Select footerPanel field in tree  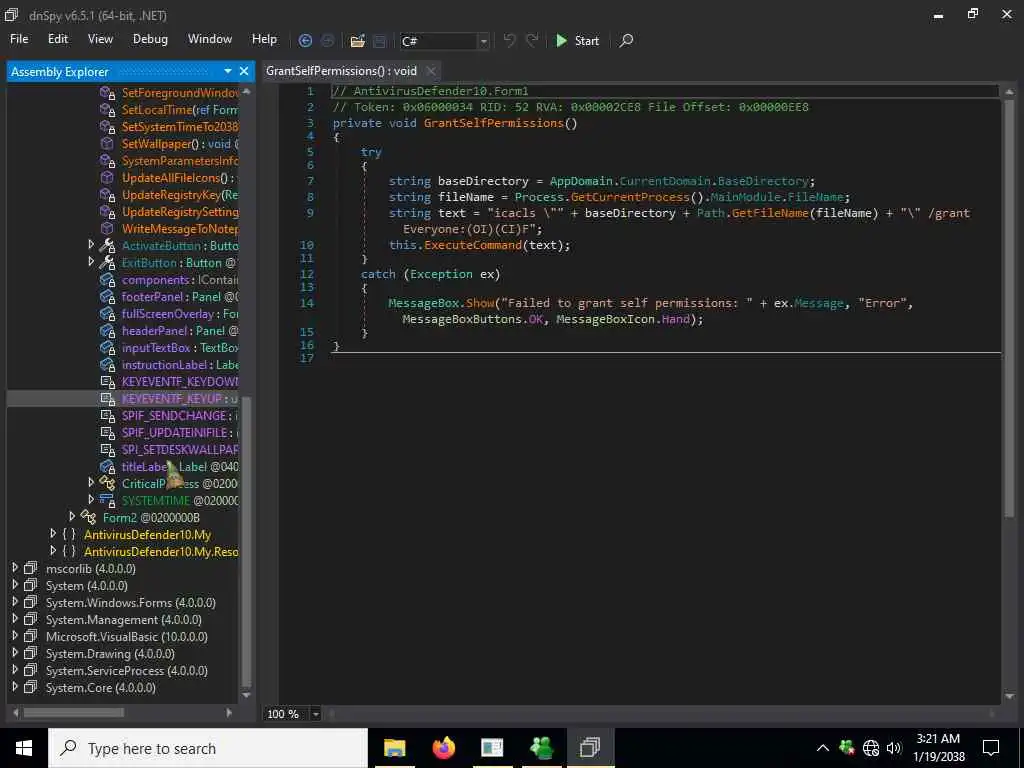point(180,296)
